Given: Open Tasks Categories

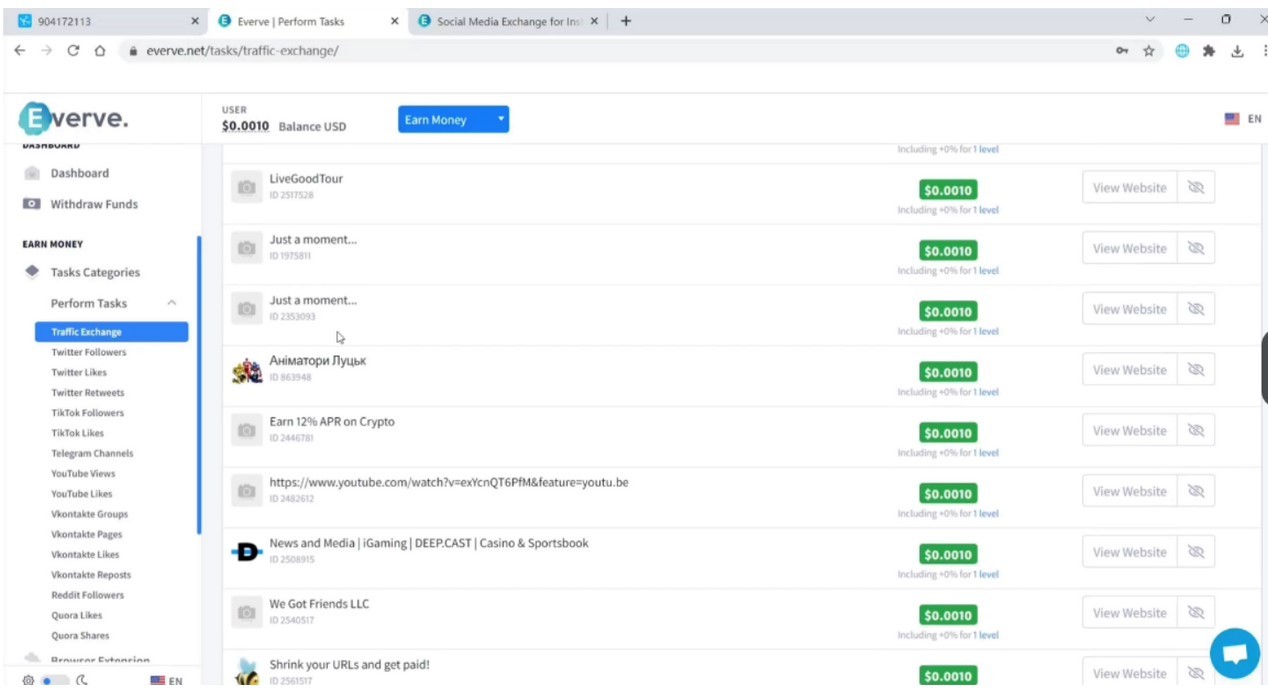Looking at the screenshot, I should point(95,272).
